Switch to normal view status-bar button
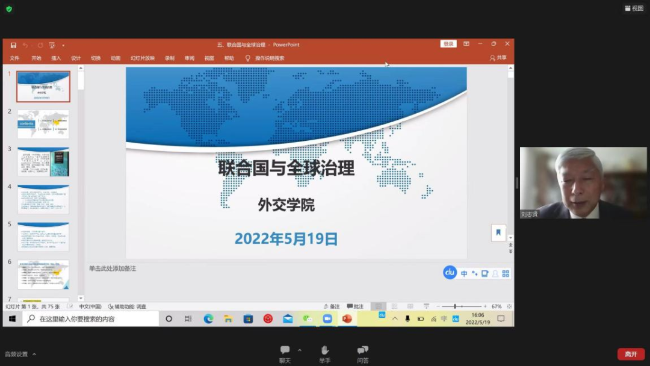The image size is (650, 366). point(378,306)
